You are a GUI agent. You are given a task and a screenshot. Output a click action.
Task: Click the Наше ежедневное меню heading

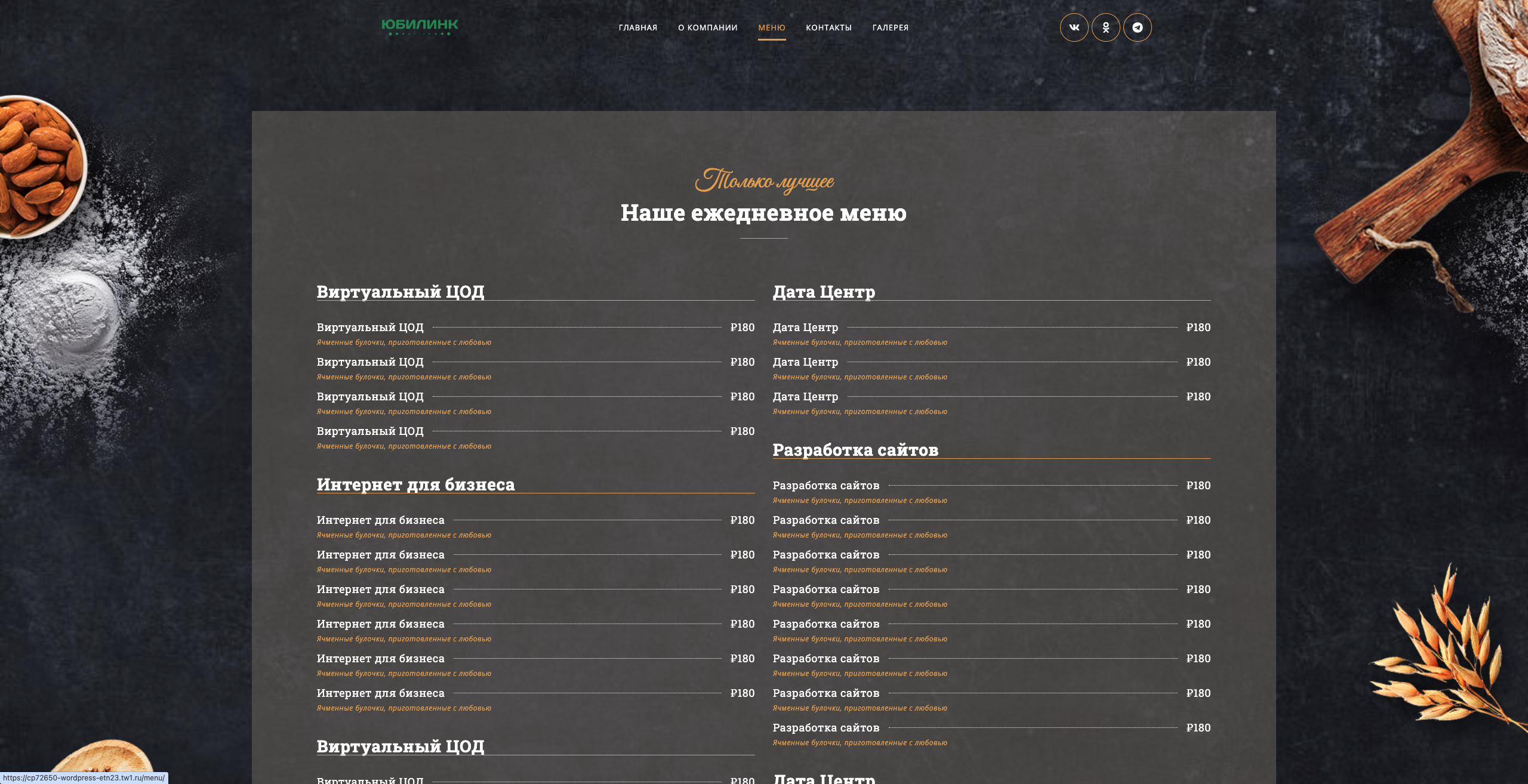pos(763,213)
